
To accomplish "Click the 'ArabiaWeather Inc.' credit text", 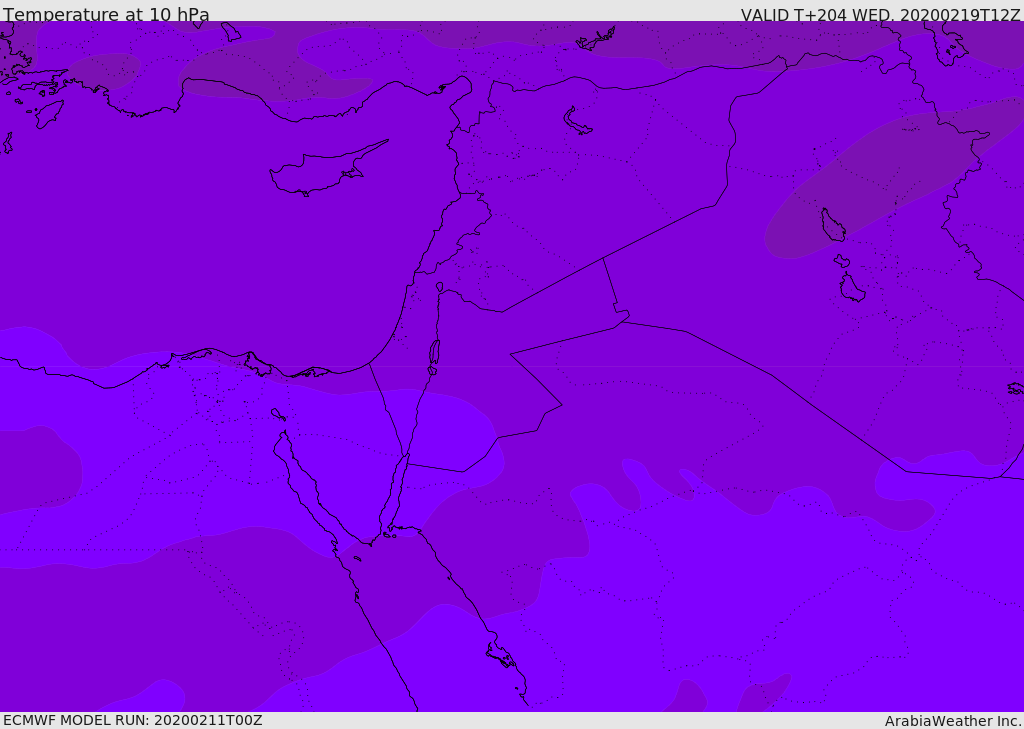I will (954, 721).
